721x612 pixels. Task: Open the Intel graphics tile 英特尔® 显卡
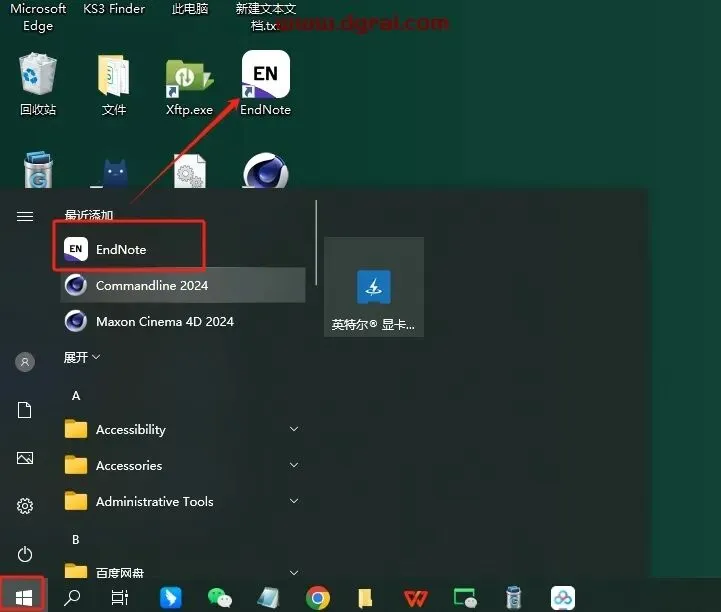pos(374,287)
